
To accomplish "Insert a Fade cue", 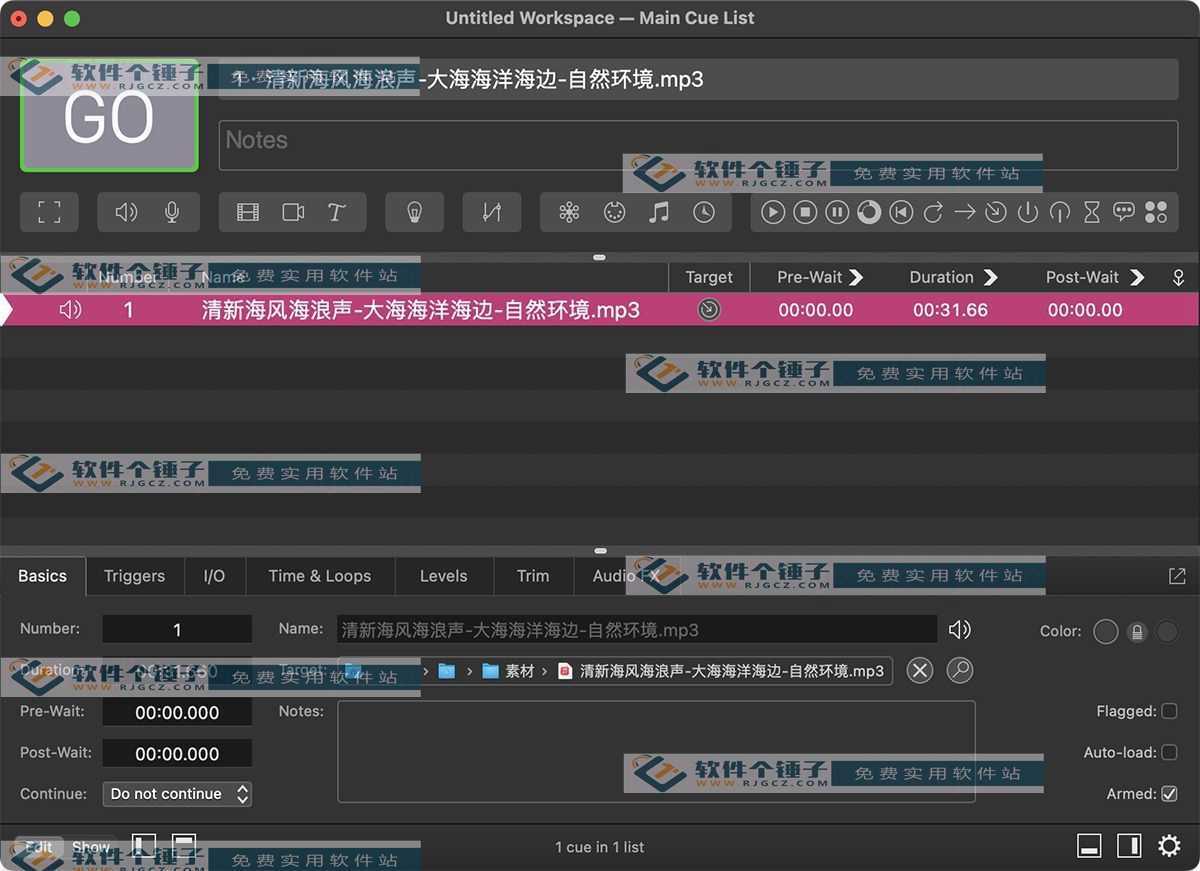I will tap(491, 212).
